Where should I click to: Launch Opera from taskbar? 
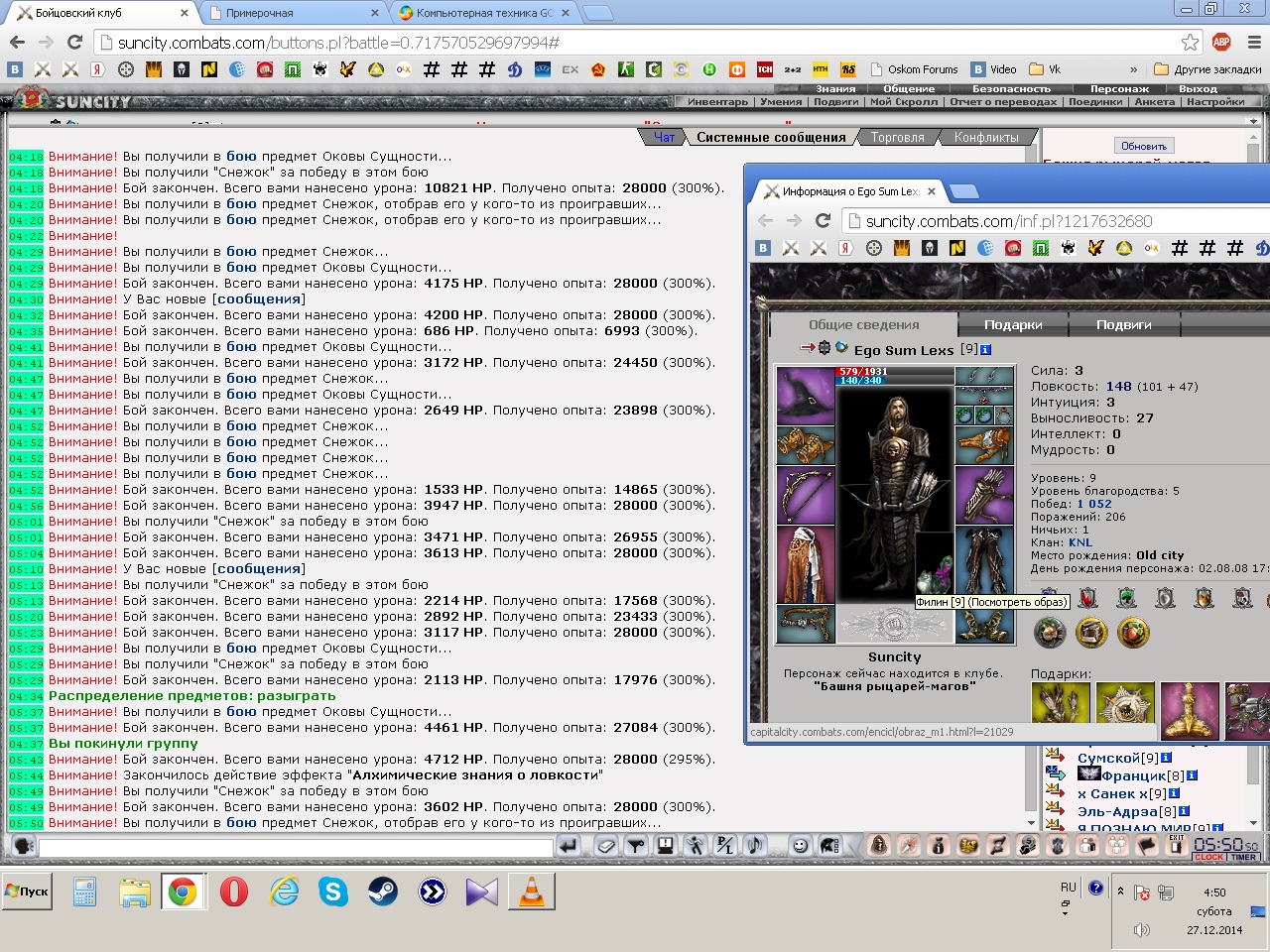coord(234,892)
